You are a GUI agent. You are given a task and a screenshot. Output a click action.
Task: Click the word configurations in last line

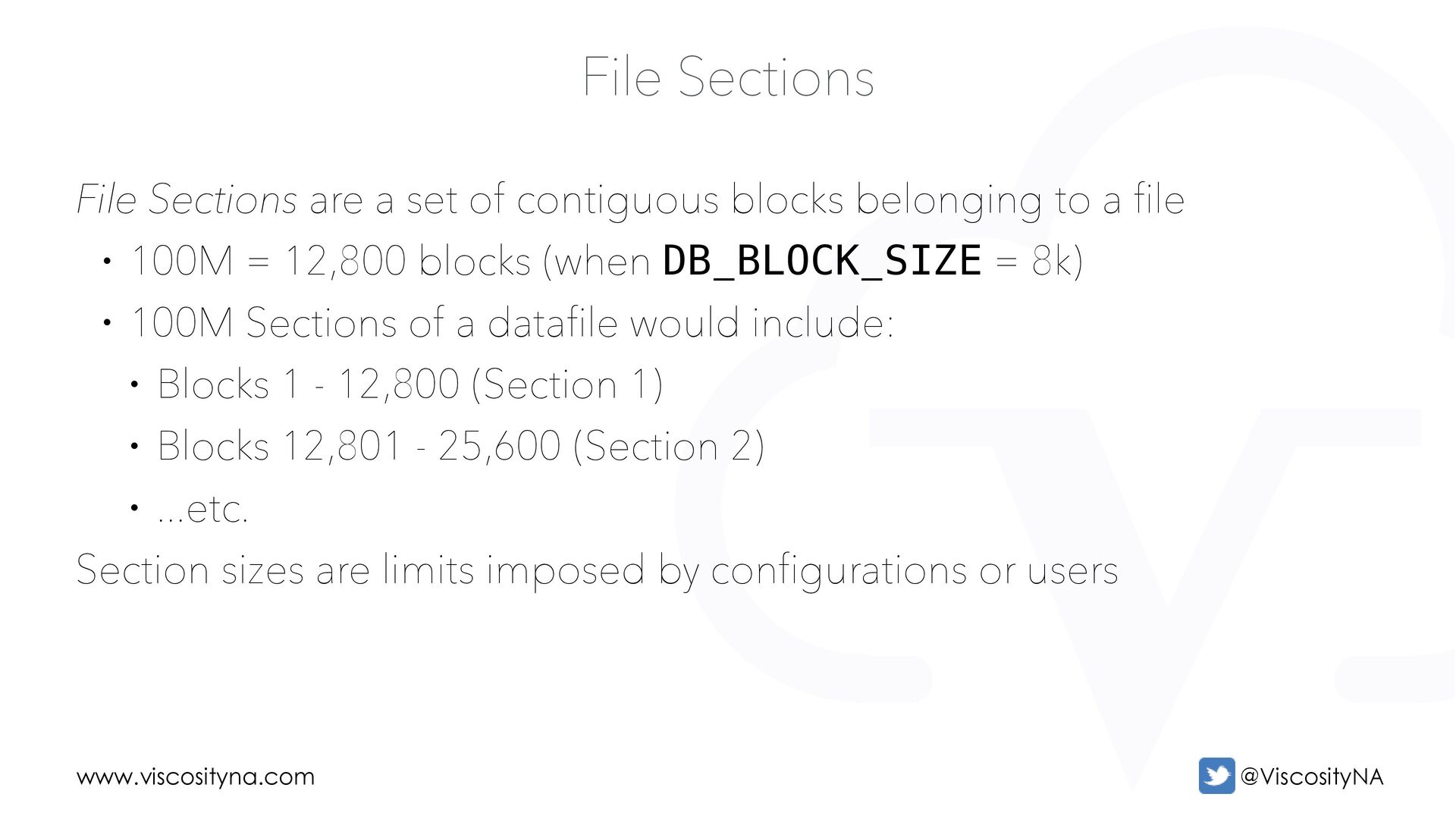pyautogui.click(x=839, y=570)
